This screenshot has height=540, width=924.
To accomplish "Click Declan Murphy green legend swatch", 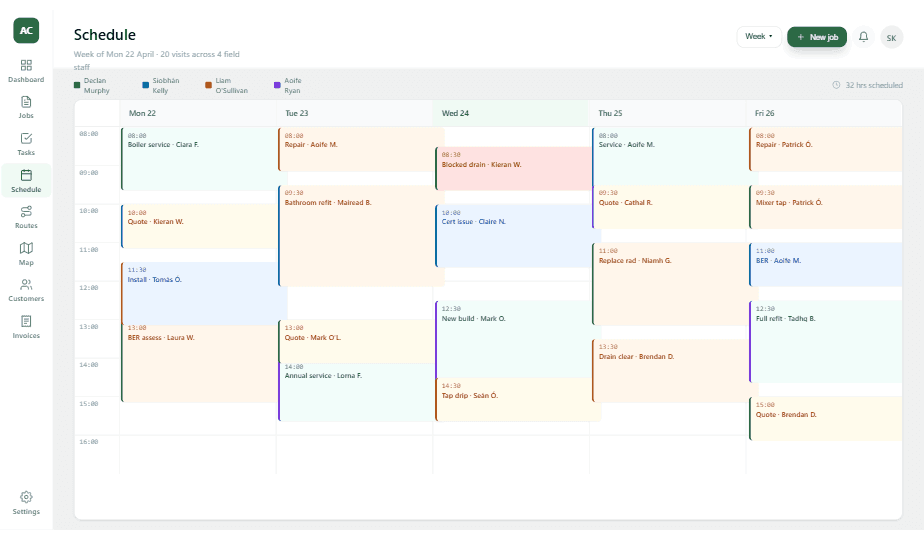I will 77,85.
